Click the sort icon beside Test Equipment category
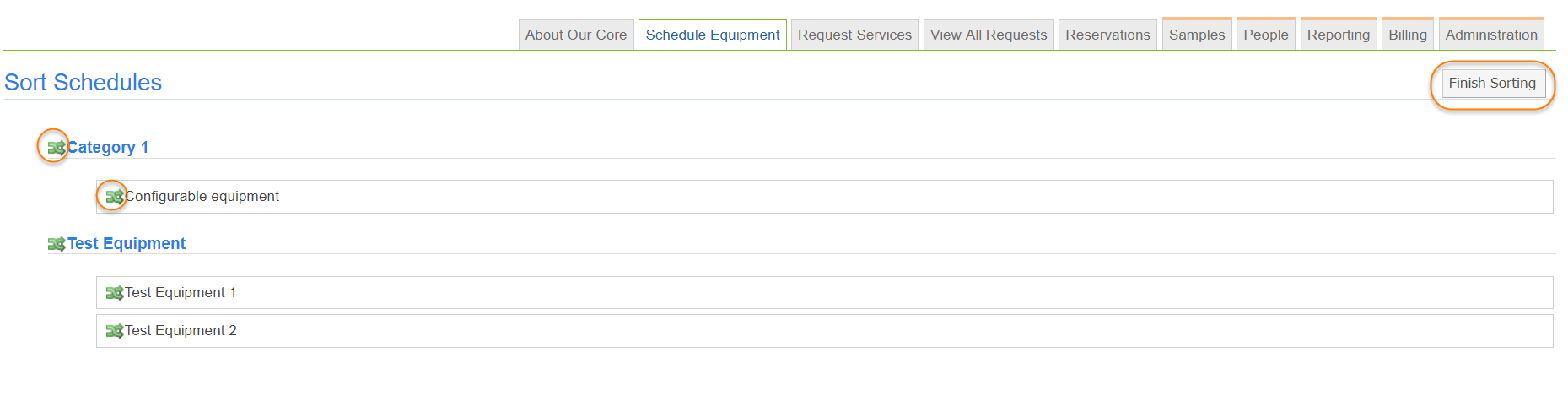This screenshot has width=1568, height=407. (x=56, y=244)
